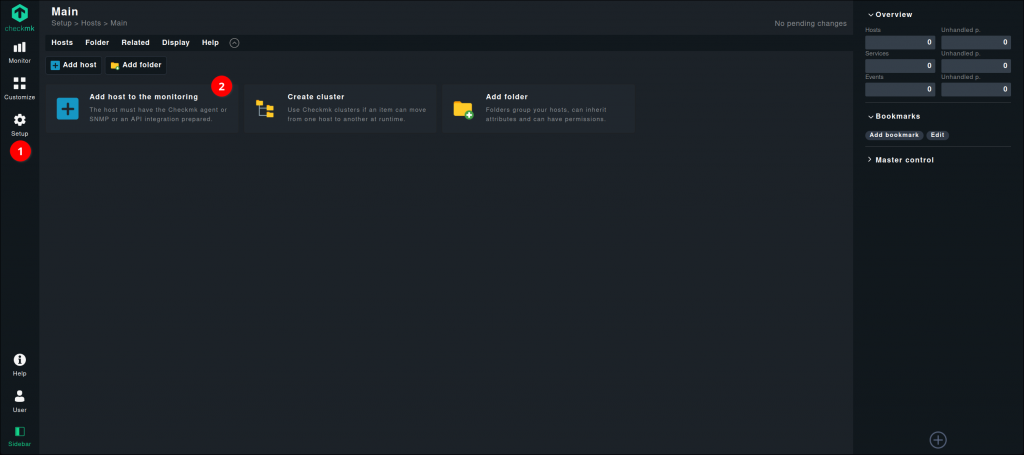Collapse the Bookmarks section
This screenshot has width=1024, height=455.
coord(894,116)
